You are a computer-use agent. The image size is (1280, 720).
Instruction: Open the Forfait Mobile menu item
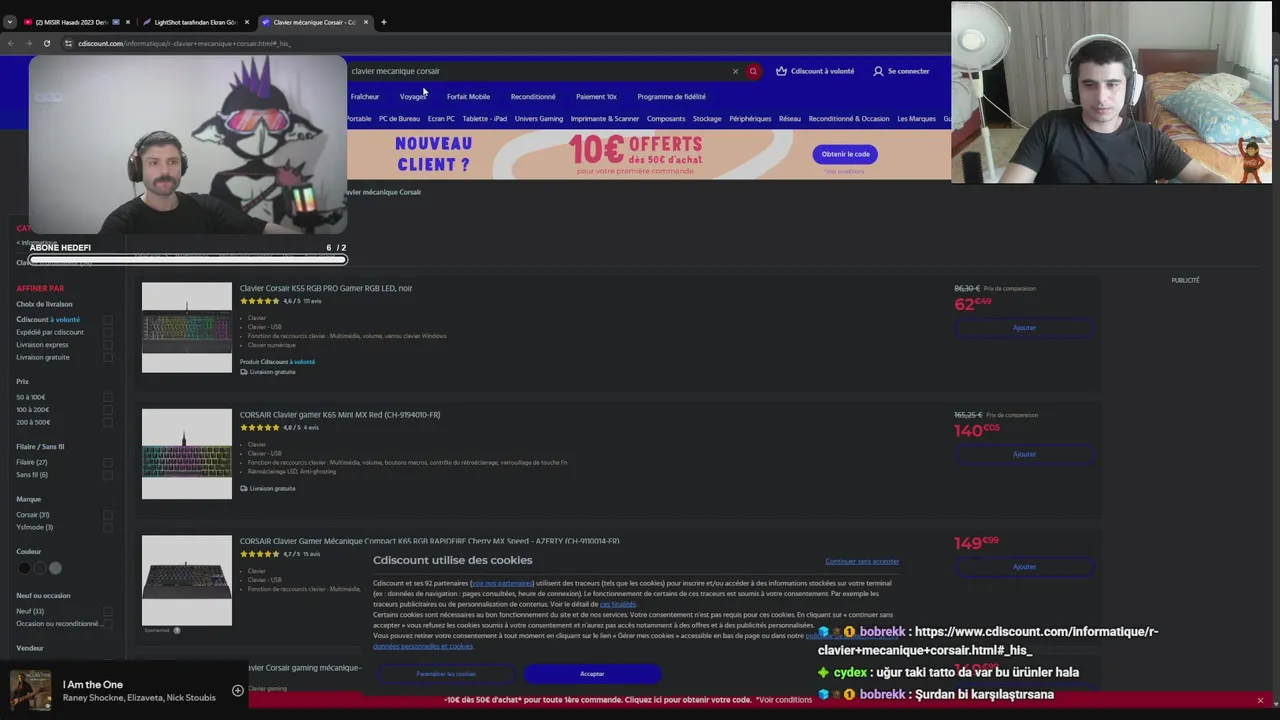(468, 97)
